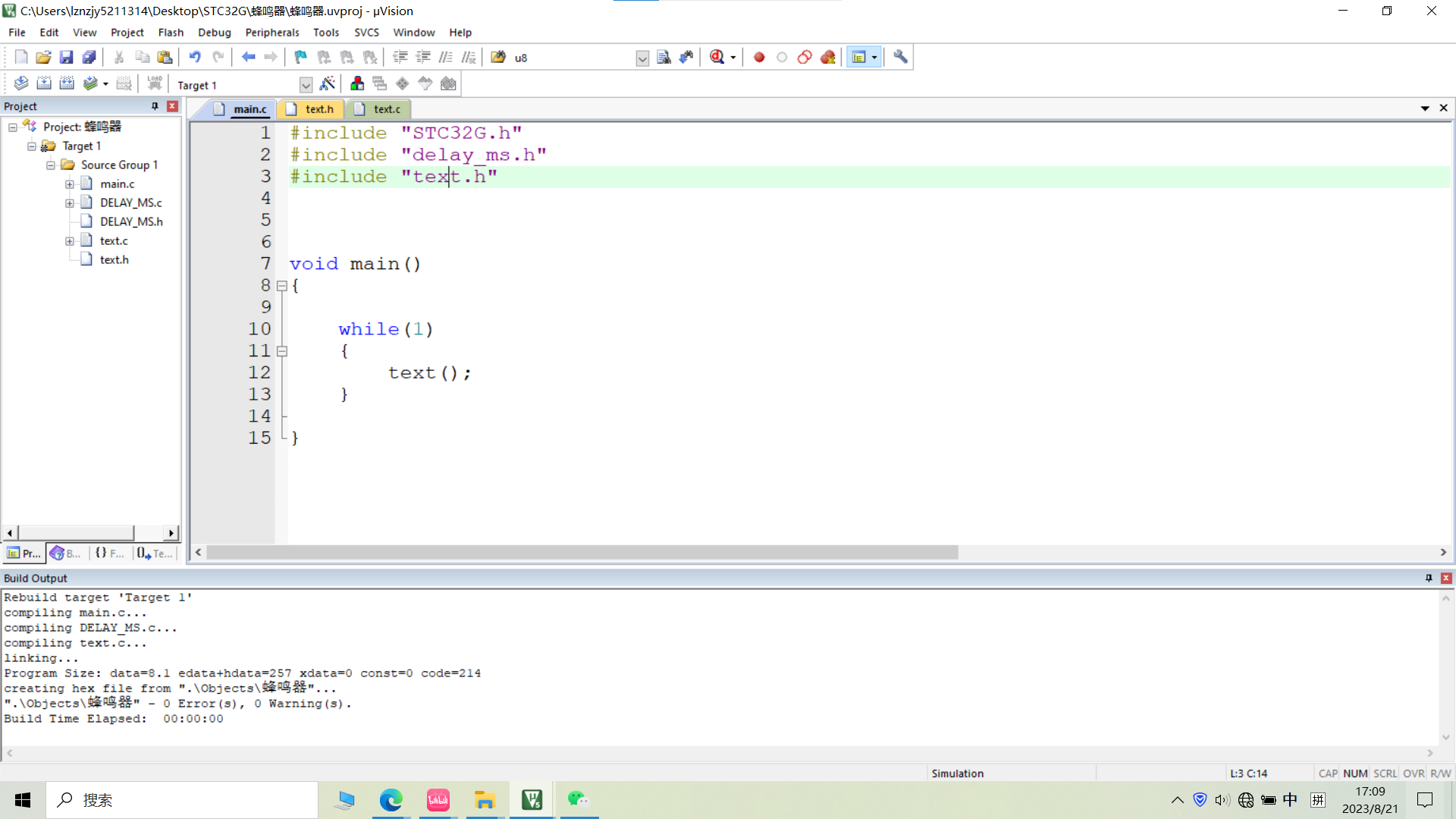Open the Target 1 selection dropdown
Image resolution: width=1456 pixels, height=819 pixels.
[x=306, y=85]
